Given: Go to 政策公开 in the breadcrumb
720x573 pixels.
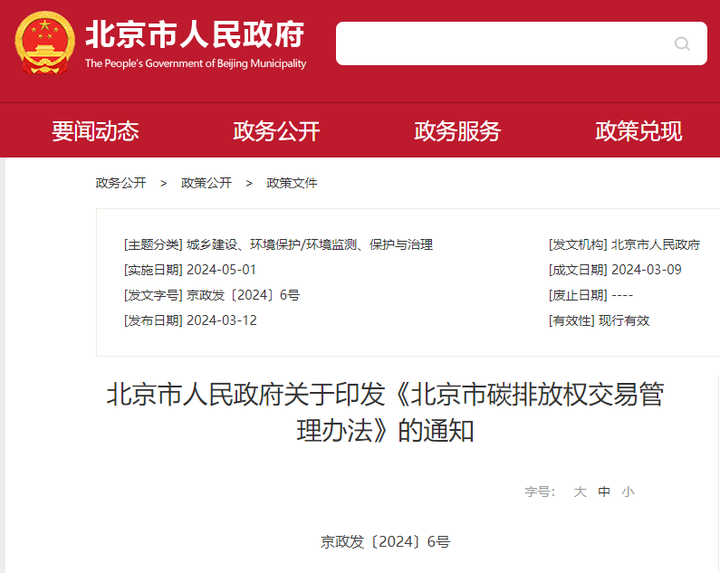Looking at the screenshot, I should 206,183.
